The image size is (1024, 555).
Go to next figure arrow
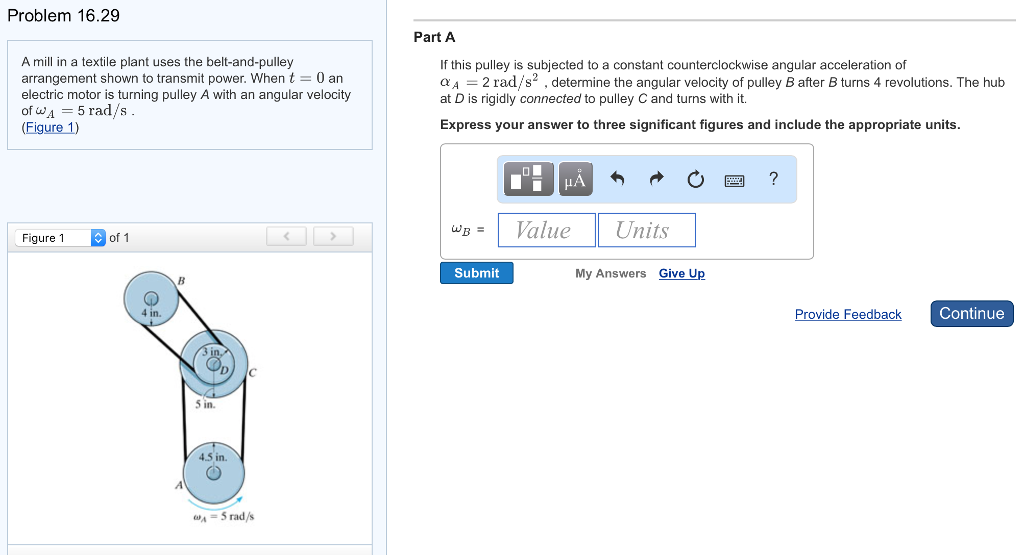[334, 237]
